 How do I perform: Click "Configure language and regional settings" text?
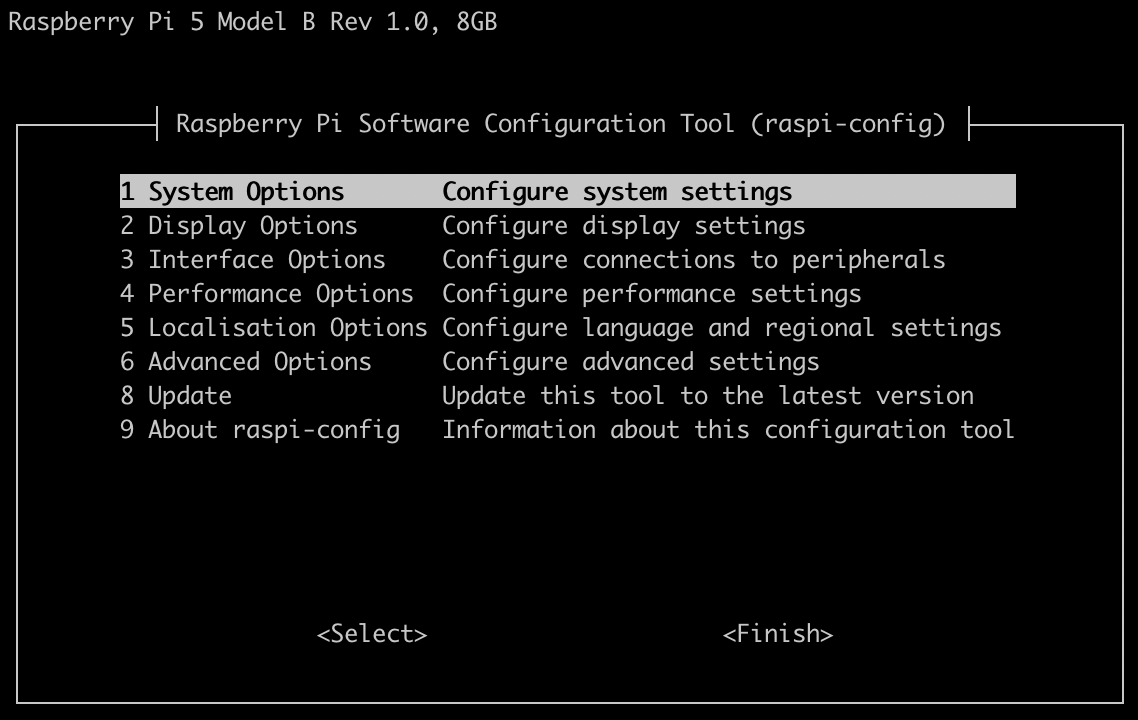pyautogui.click(x=722, y=328)
